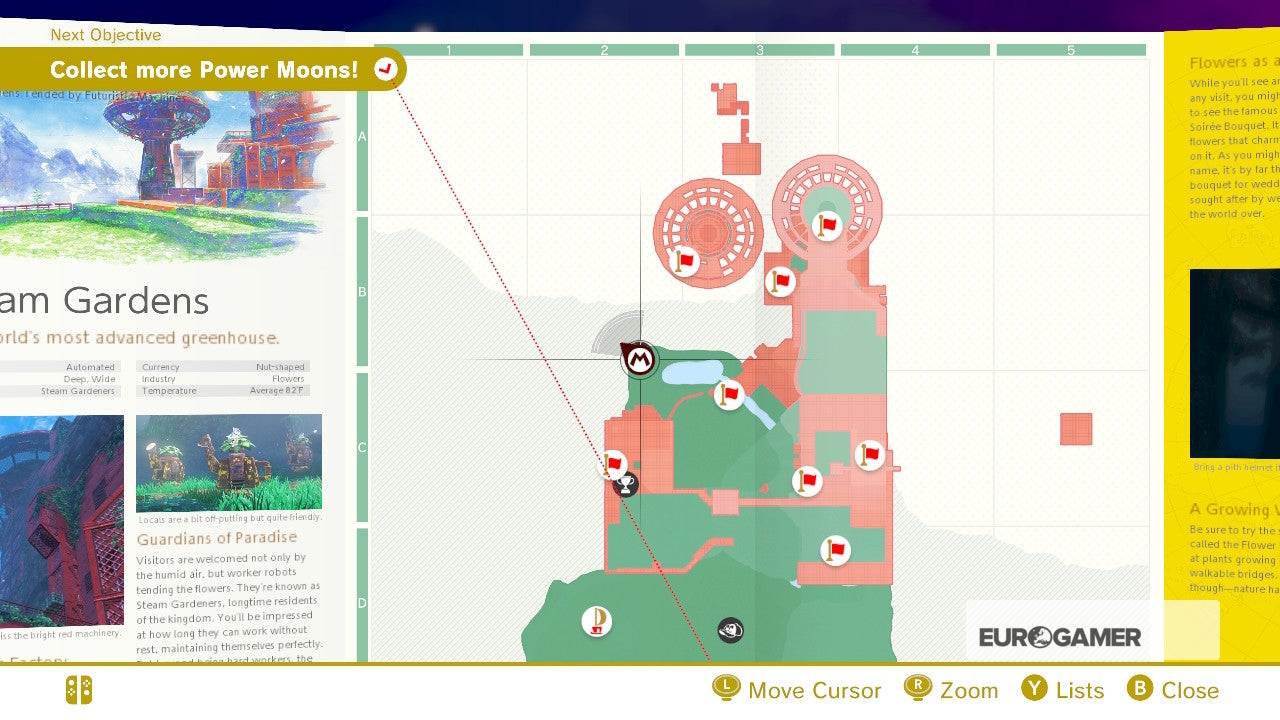1280x720 pixels.
Task: Click the Guardians of Paradise heading
Action: click(217, 538)
